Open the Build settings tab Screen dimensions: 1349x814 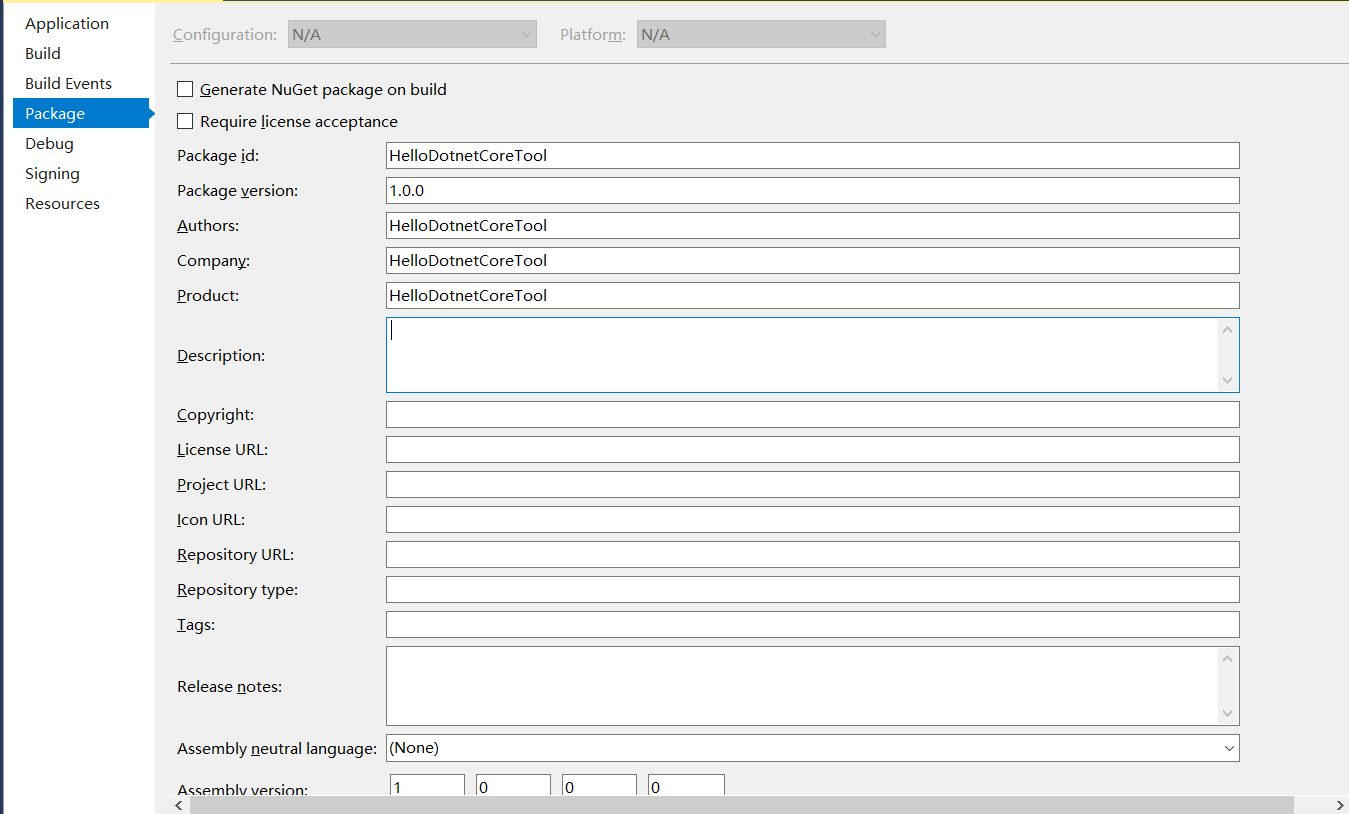(43, 54)
